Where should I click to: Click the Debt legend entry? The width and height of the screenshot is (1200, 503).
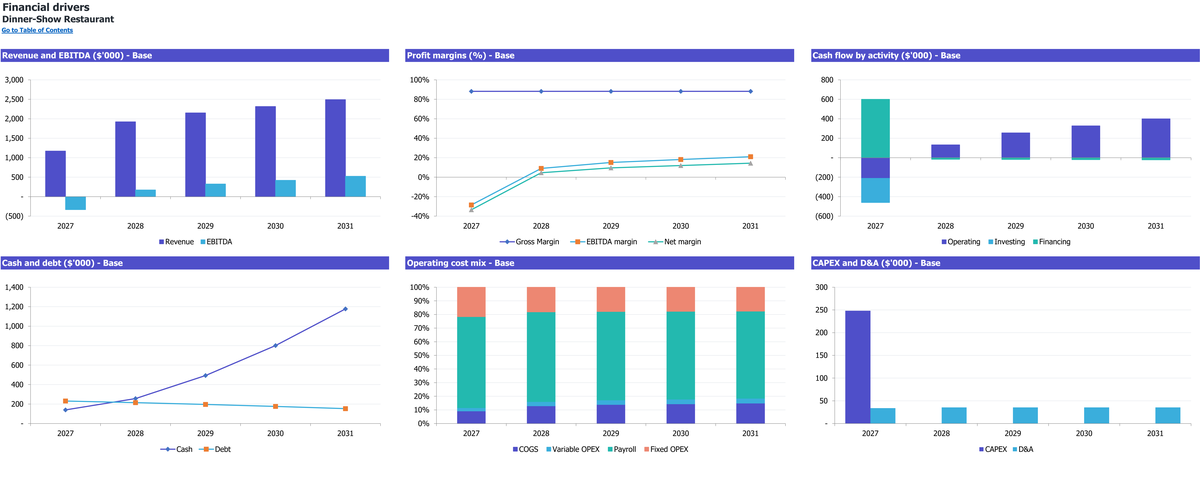pos(213,449)
